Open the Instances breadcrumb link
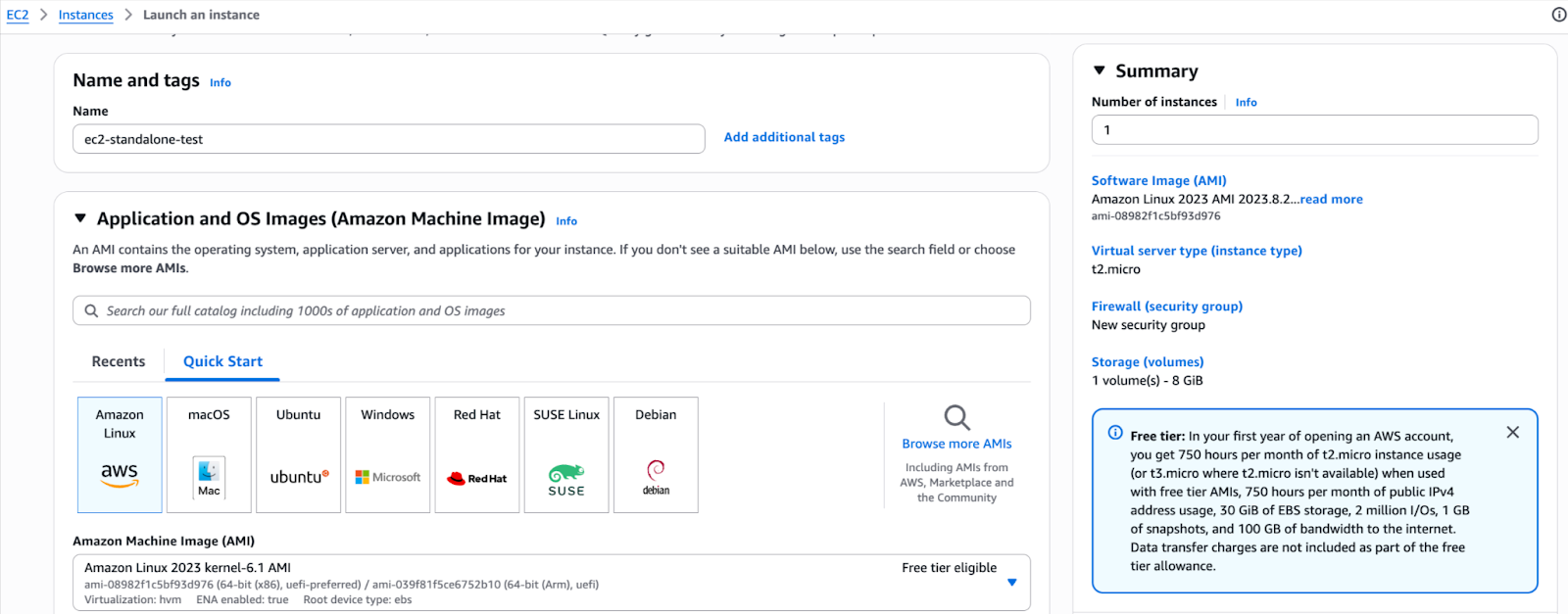 coord(86,15)
